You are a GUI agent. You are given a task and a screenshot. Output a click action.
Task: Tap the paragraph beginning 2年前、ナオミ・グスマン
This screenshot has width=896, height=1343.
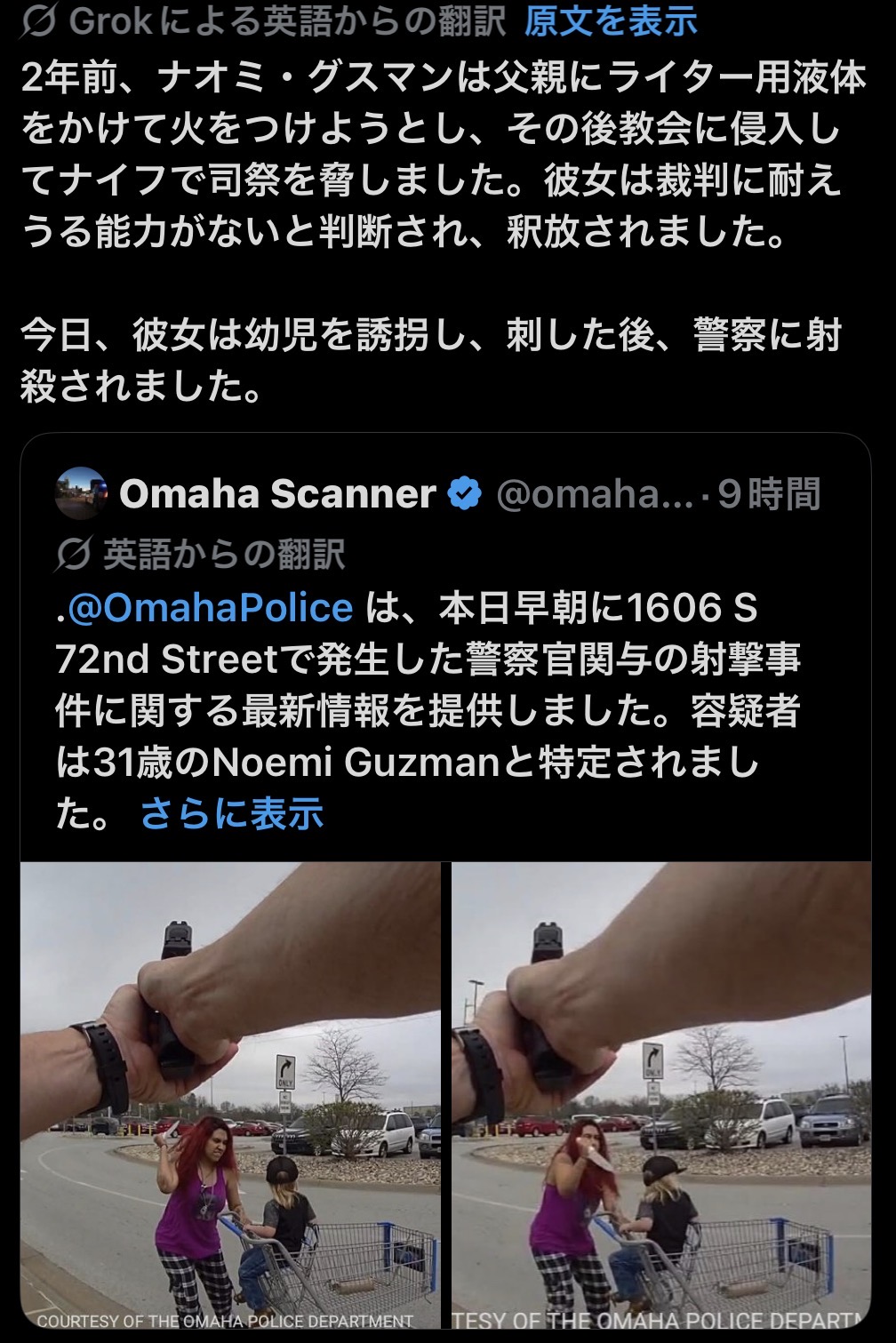point(443,156)
